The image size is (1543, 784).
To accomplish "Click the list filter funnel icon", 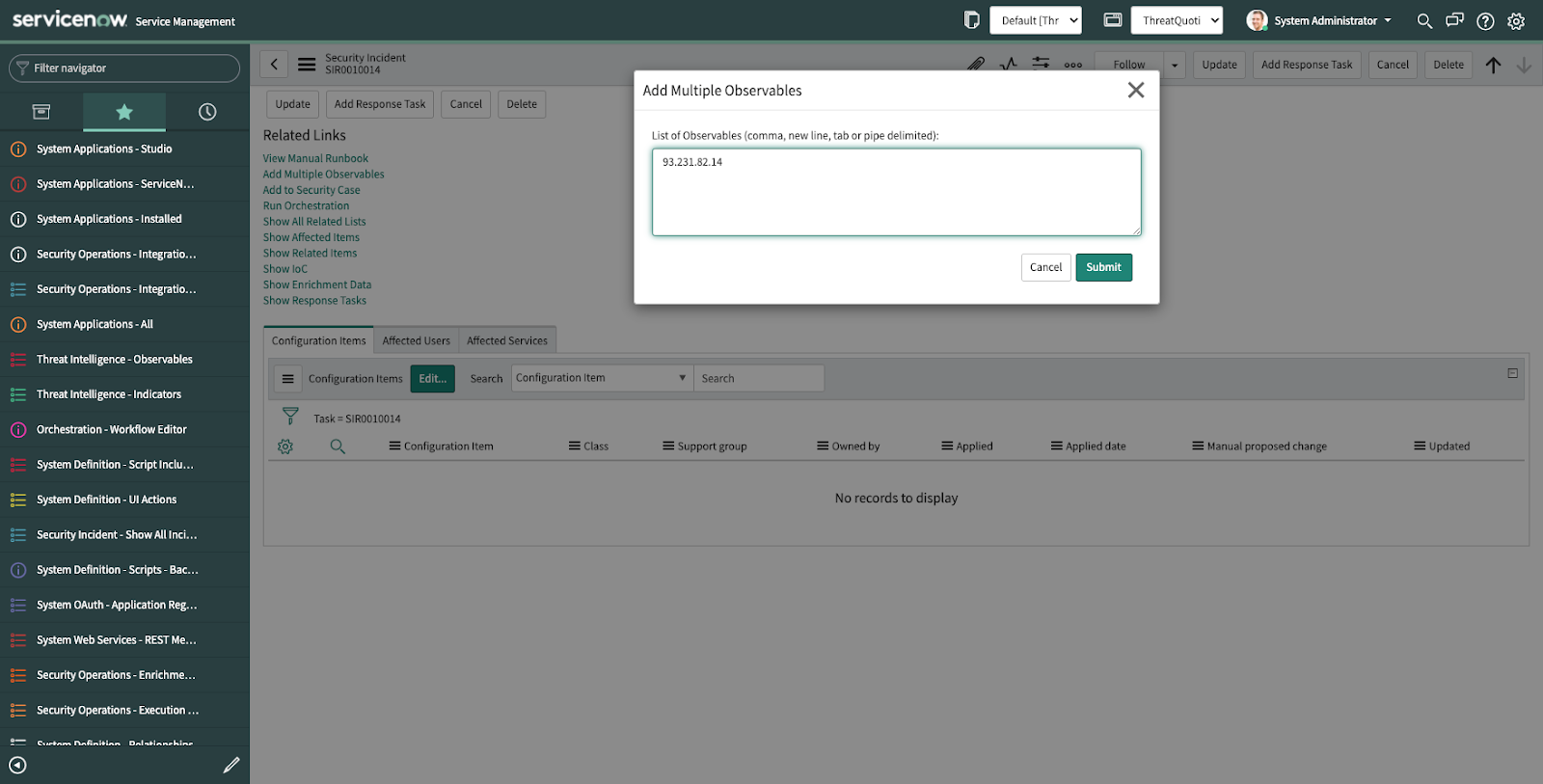I will [x=290, y=417].
